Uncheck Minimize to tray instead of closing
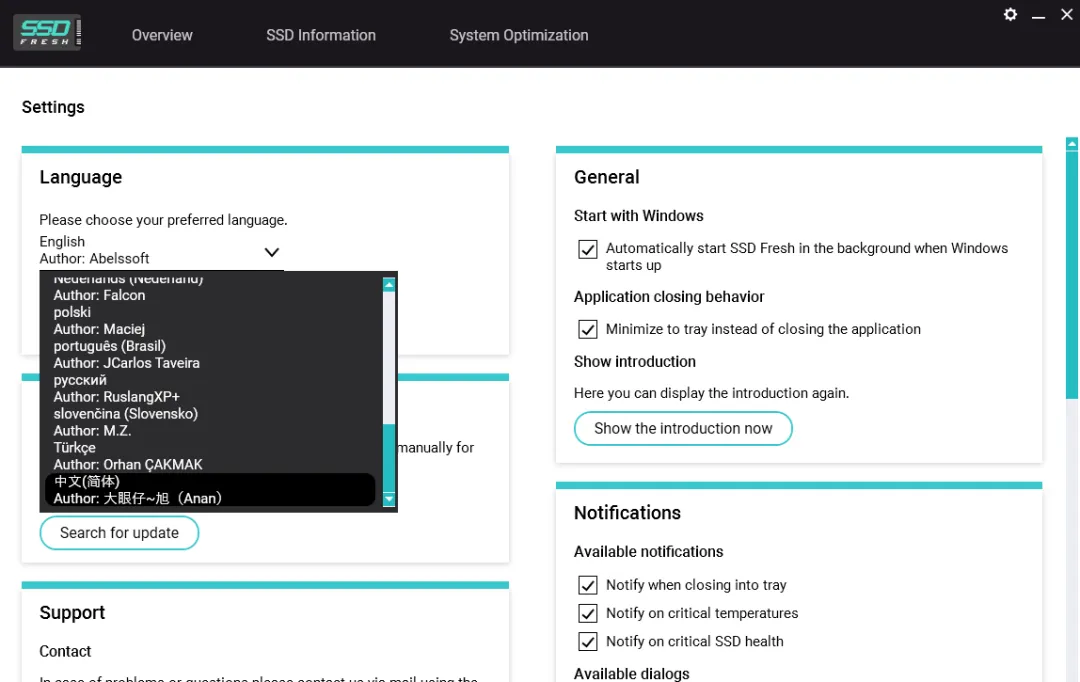The height and width of the screenshot is (682, 1080). click(x=588, y=329)
